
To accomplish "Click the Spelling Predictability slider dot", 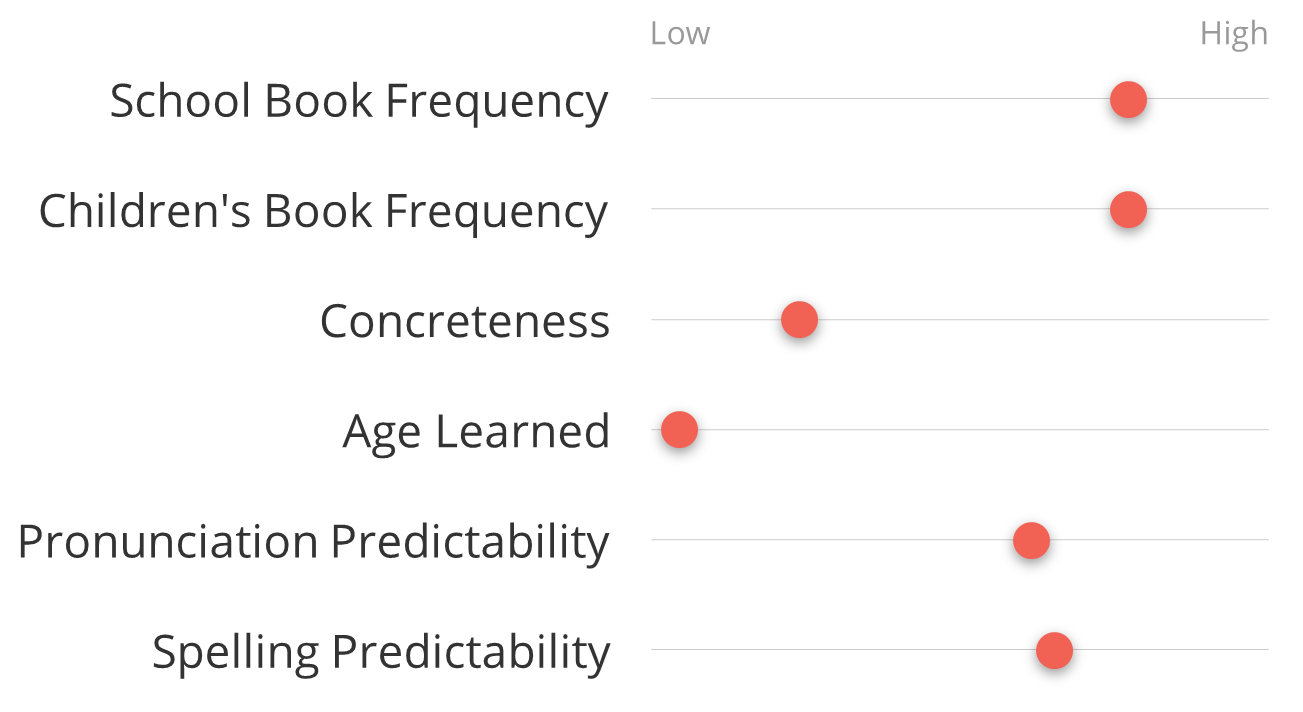I will 1054,650.
